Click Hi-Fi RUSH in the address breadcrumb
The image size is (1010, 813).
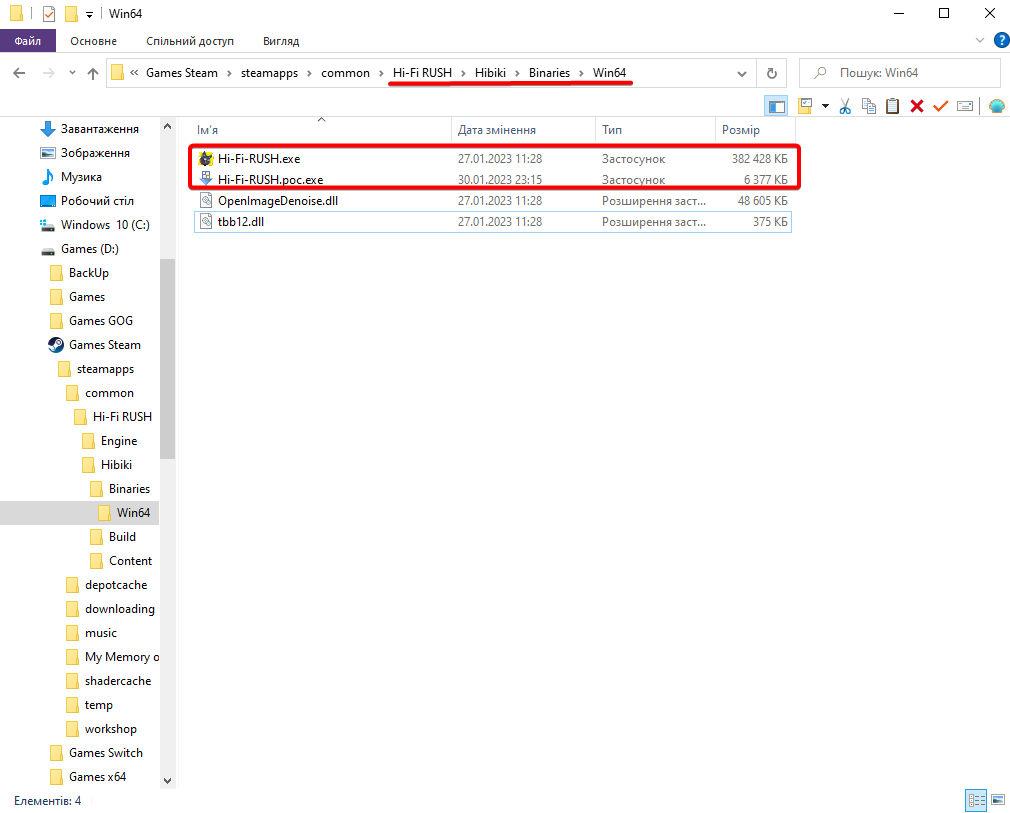423,73
